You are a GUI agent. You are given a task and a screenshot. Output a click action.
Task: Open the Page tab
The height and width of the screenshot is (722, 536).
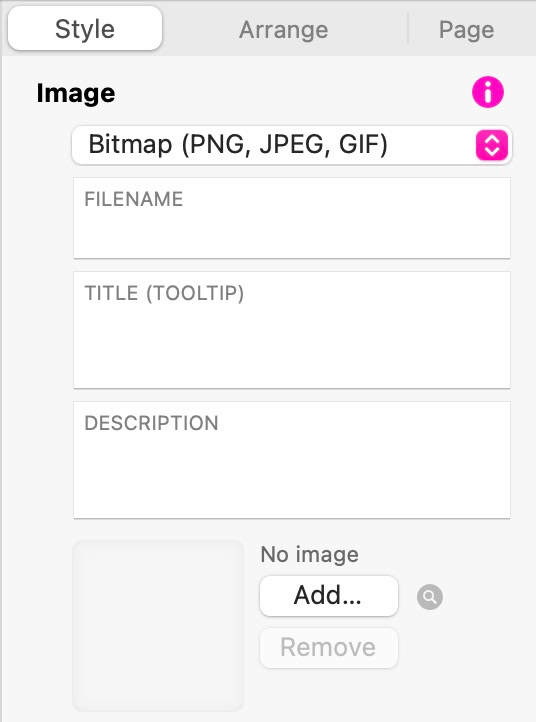pos(466,30)
